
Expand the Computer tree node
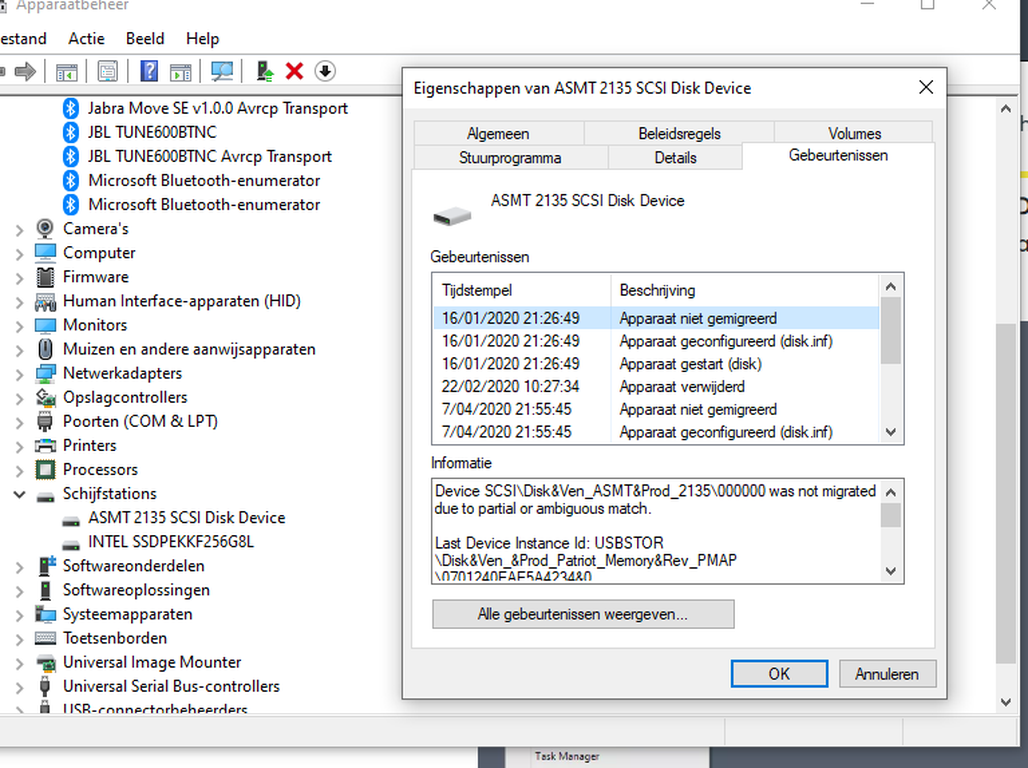pos(19,254)
